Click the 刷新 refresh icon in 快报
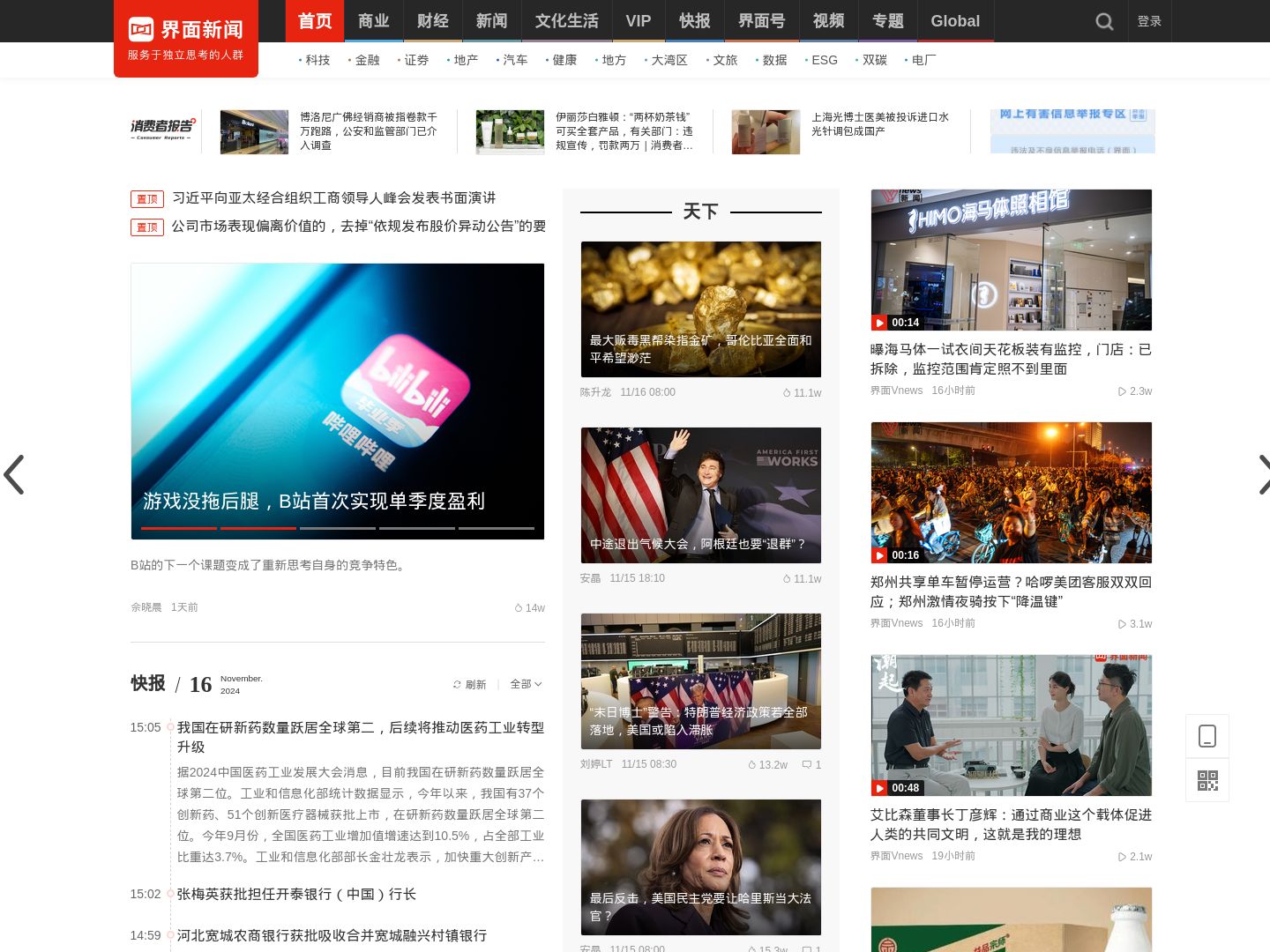The image size is (1270, 952). [457, 684]
